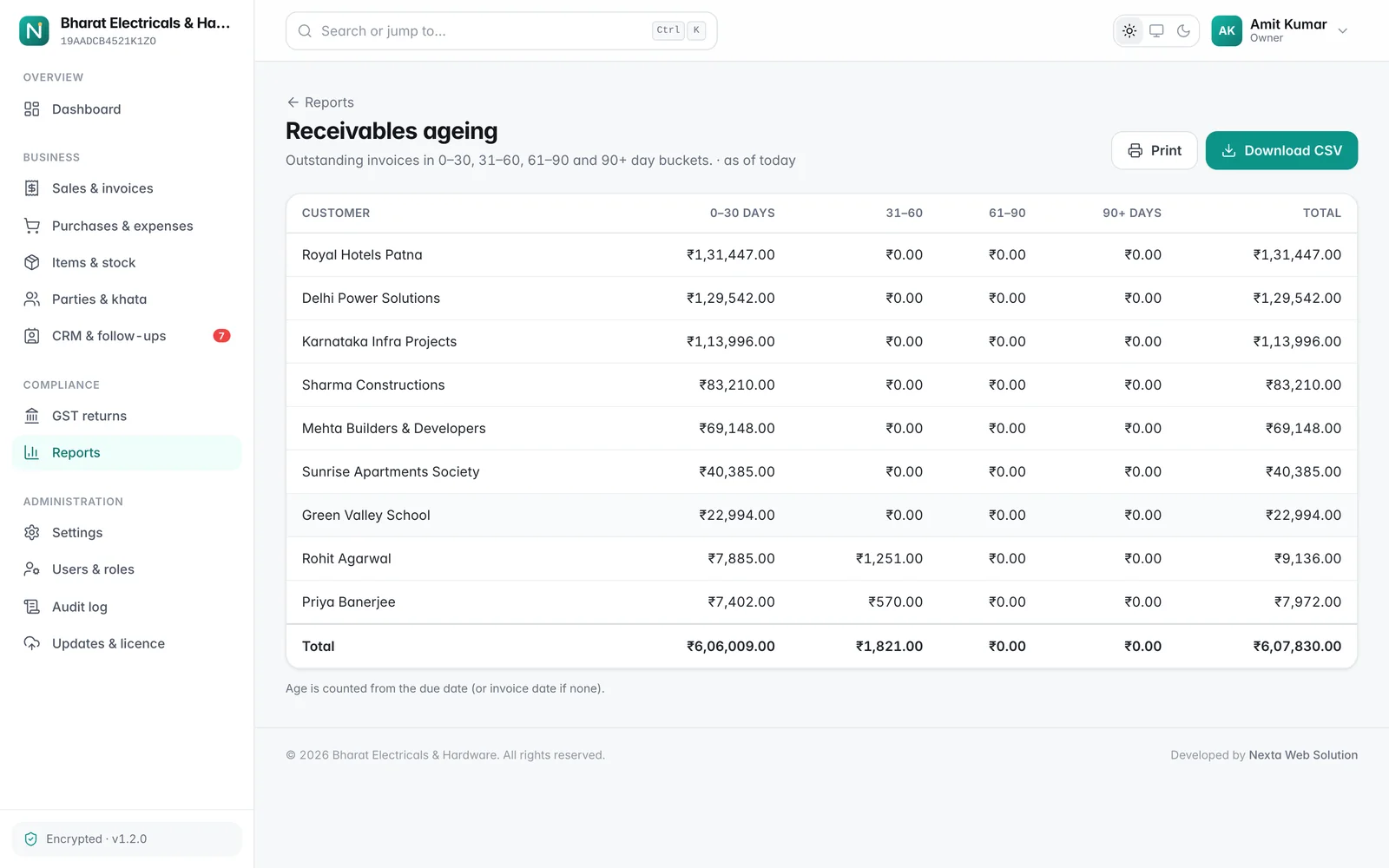Open Purchases & expenses menu item
The height and width of the screenshot is (868, 1389).
click(127, 226)
